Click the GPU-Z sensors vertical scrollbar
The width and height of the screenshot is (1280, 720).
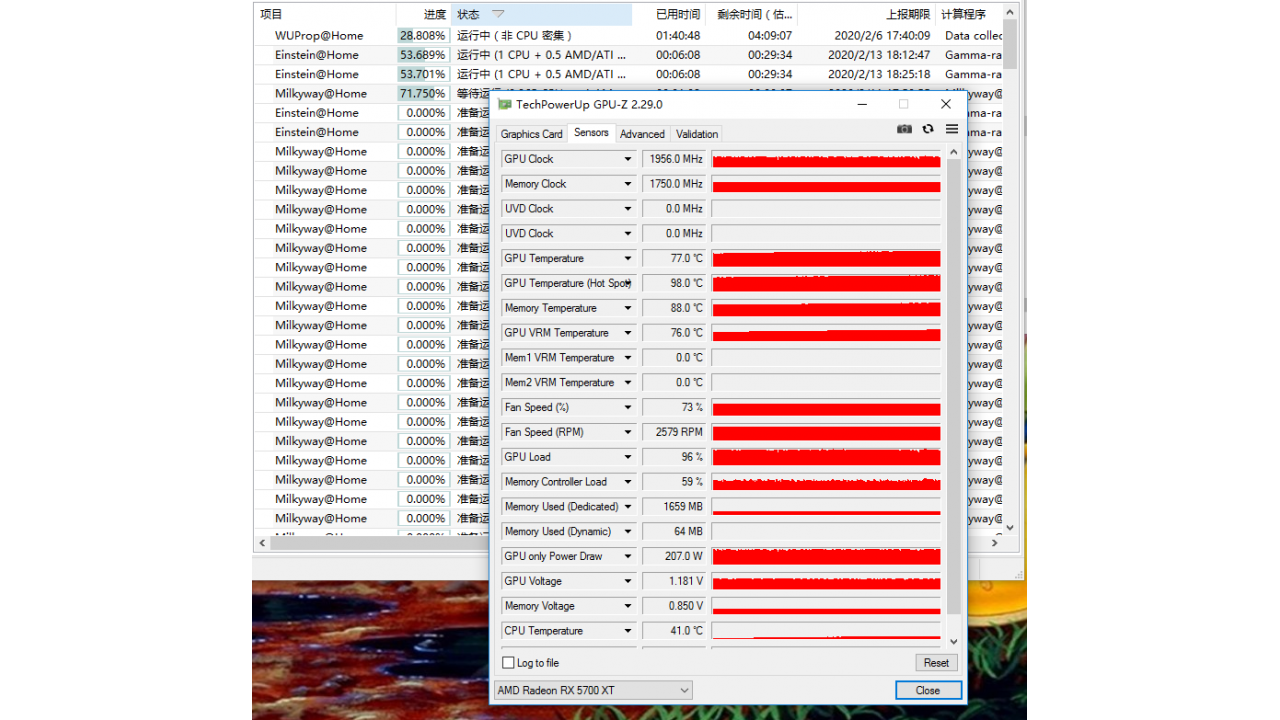click(953, 385)
